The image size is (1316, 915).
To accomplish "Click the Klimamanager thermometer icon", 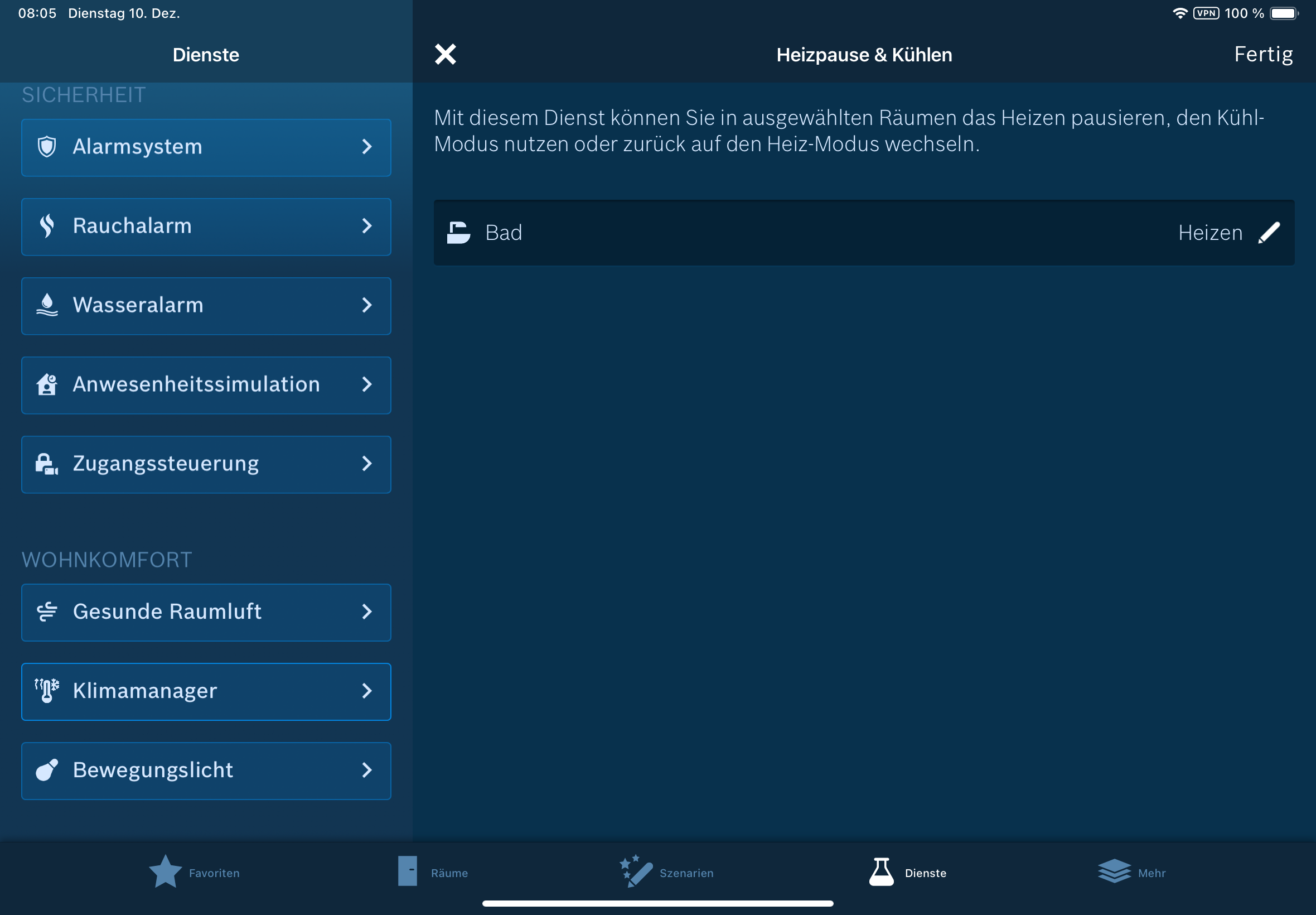I will click(x=47, y=691).
